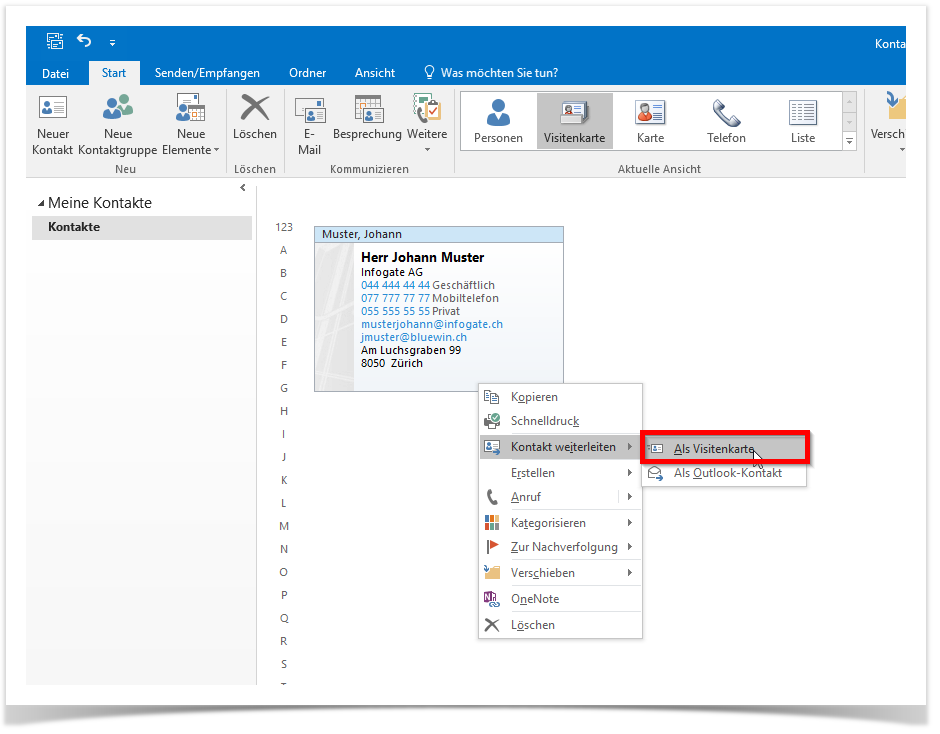Send E-Mail to the contact
Viewport: 940px width, 734px height.
pyautogui.click(x=309, y=125)
